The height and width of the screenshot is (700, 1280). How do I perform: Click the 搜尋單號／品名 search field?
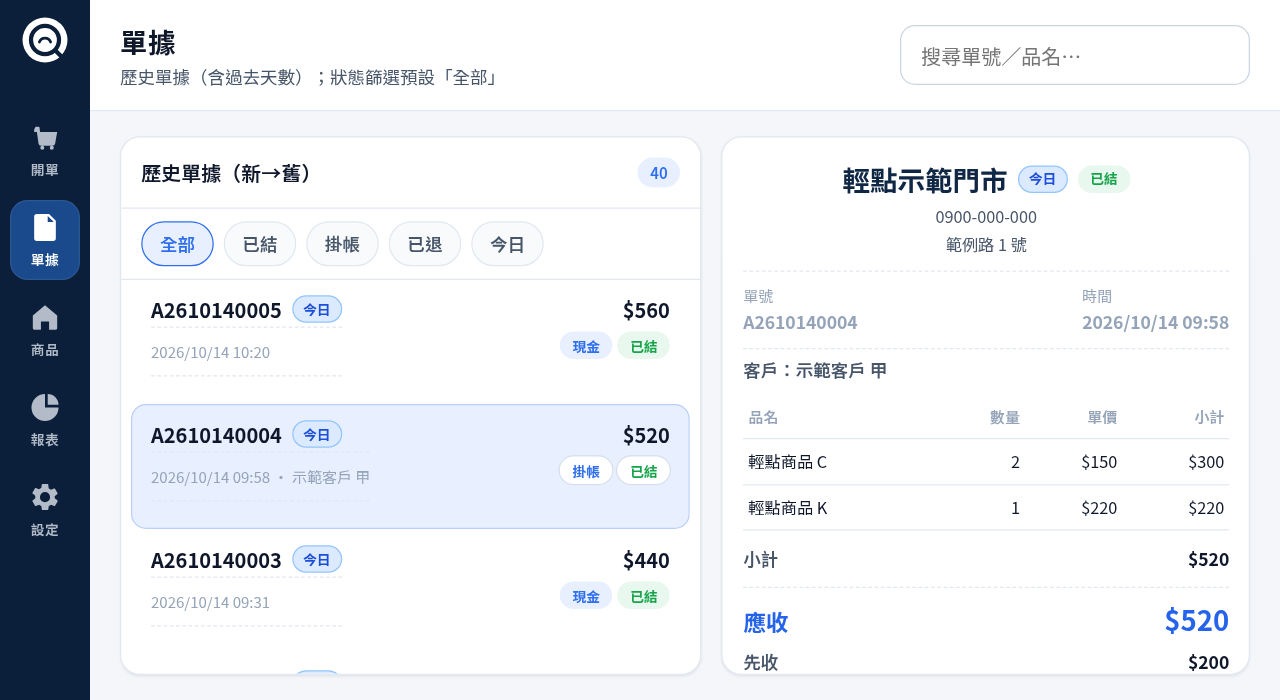(x=1075, y=55)
